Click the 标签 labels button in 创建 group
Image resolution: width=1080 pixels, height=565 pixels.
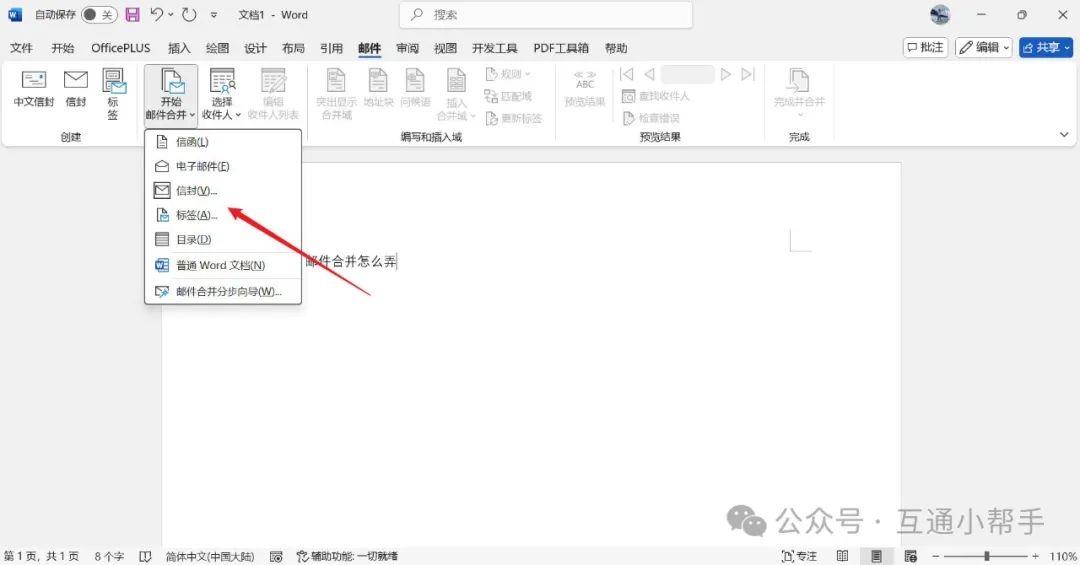(113, 94)
